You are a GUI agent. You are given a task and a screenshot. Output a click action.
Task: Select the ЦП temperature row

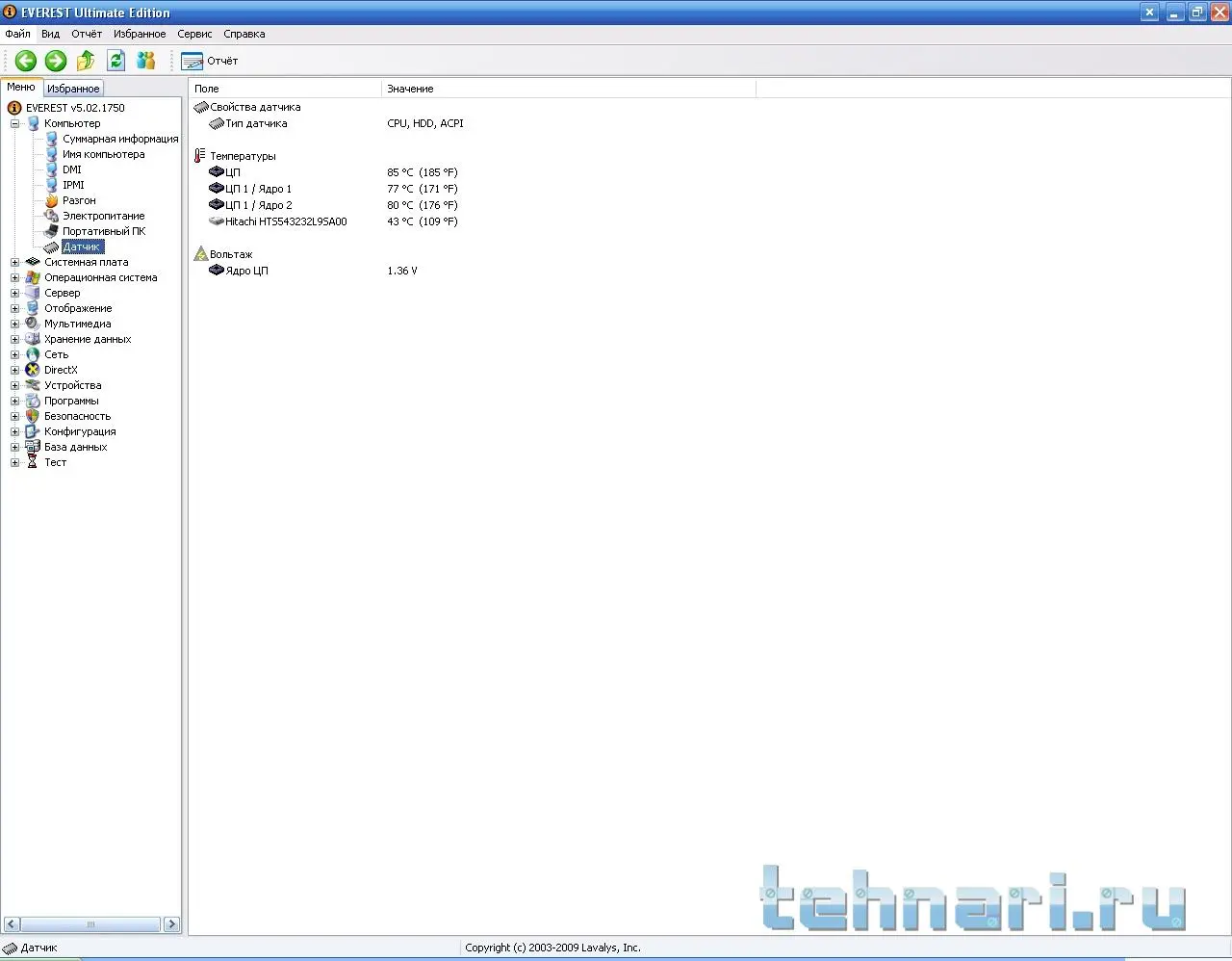click(x=333, y=172)
